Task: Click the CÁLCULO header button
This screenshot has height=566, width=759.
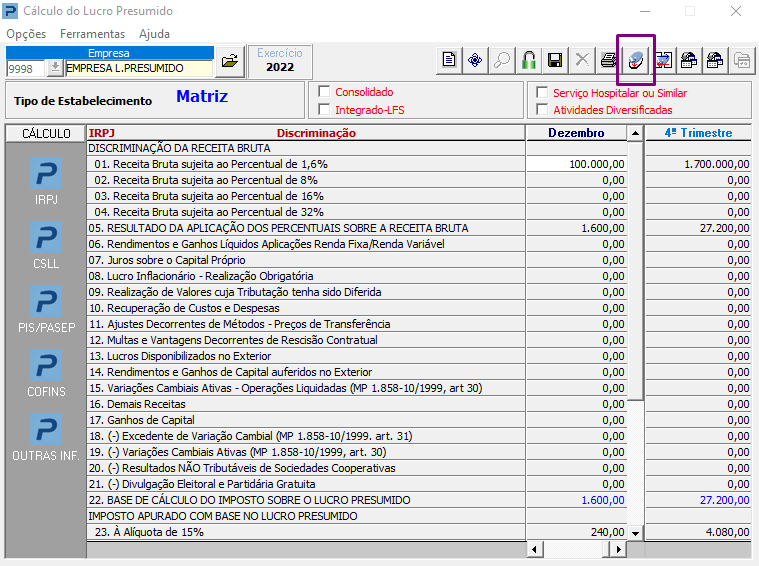Action: coord(46,133)
